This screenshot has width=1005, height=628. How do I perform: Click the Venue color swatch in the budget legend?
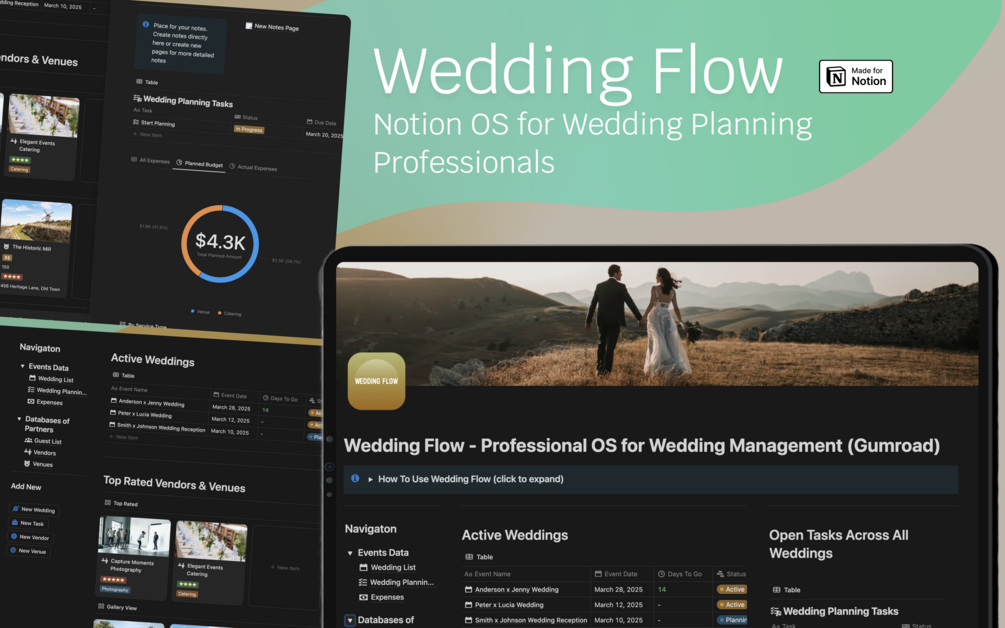[x=193, y=312]
